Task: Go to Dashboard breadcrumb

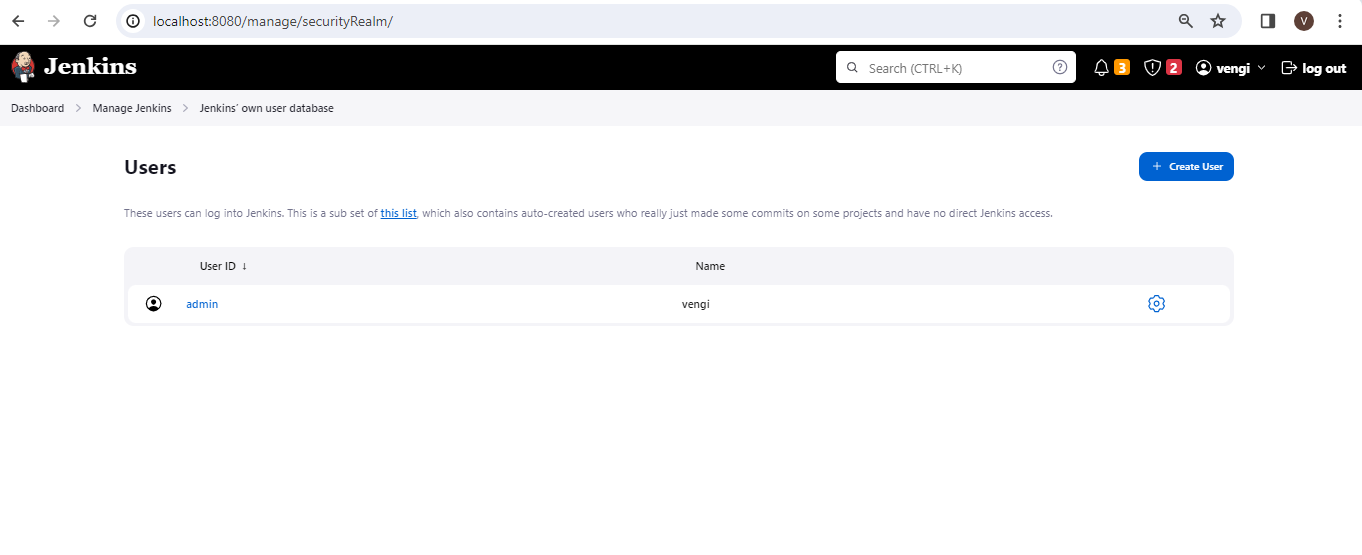Action: [x=37, y=108]
